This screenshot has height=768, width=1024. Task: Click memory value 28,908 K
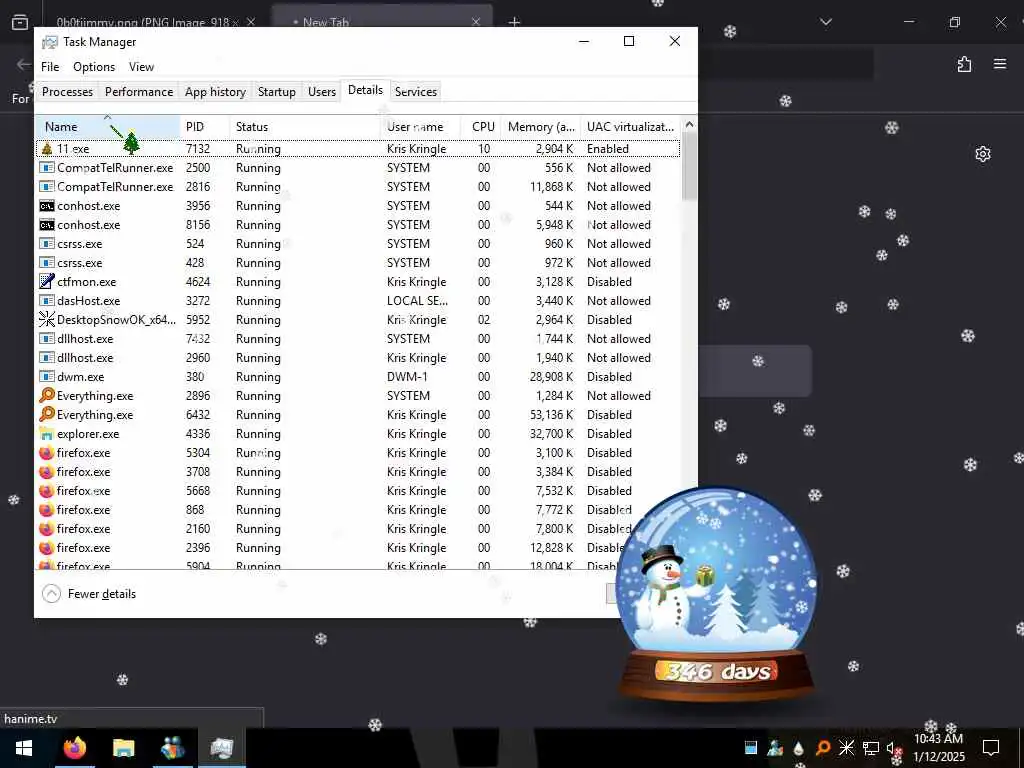click(x=551, y=377)
